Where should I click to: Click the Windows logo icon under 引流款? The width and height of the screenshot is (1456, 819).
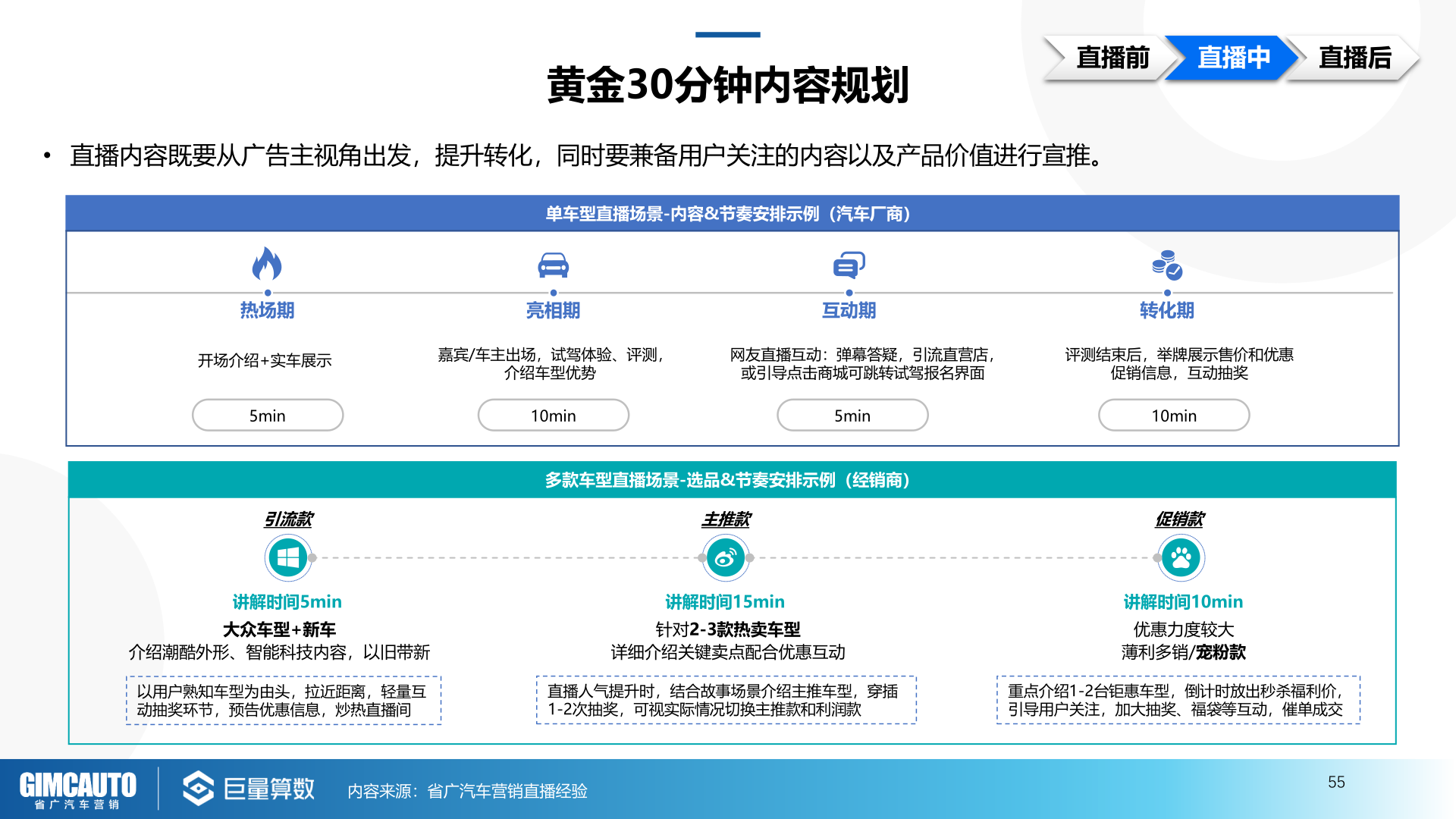coord(288,557)
